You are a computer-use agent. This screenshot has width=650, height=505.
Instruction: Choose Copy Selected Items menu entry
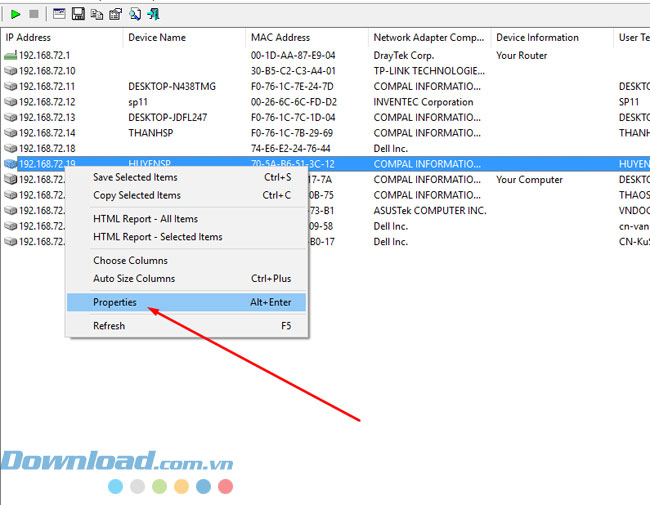pyautogui.click(x=187, y=195)
